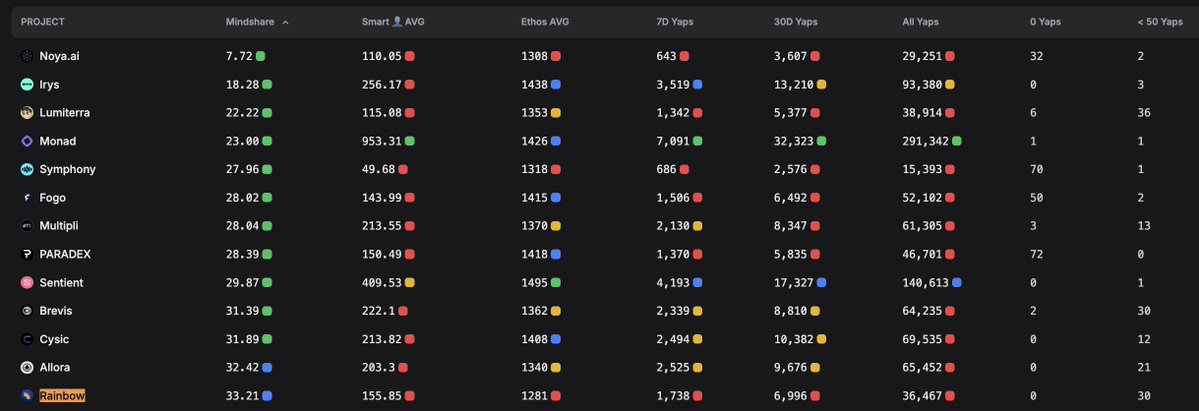1199x411 pixels.
Task: Click the Symphony project logo icon
Action: click(x=27, y=169)
